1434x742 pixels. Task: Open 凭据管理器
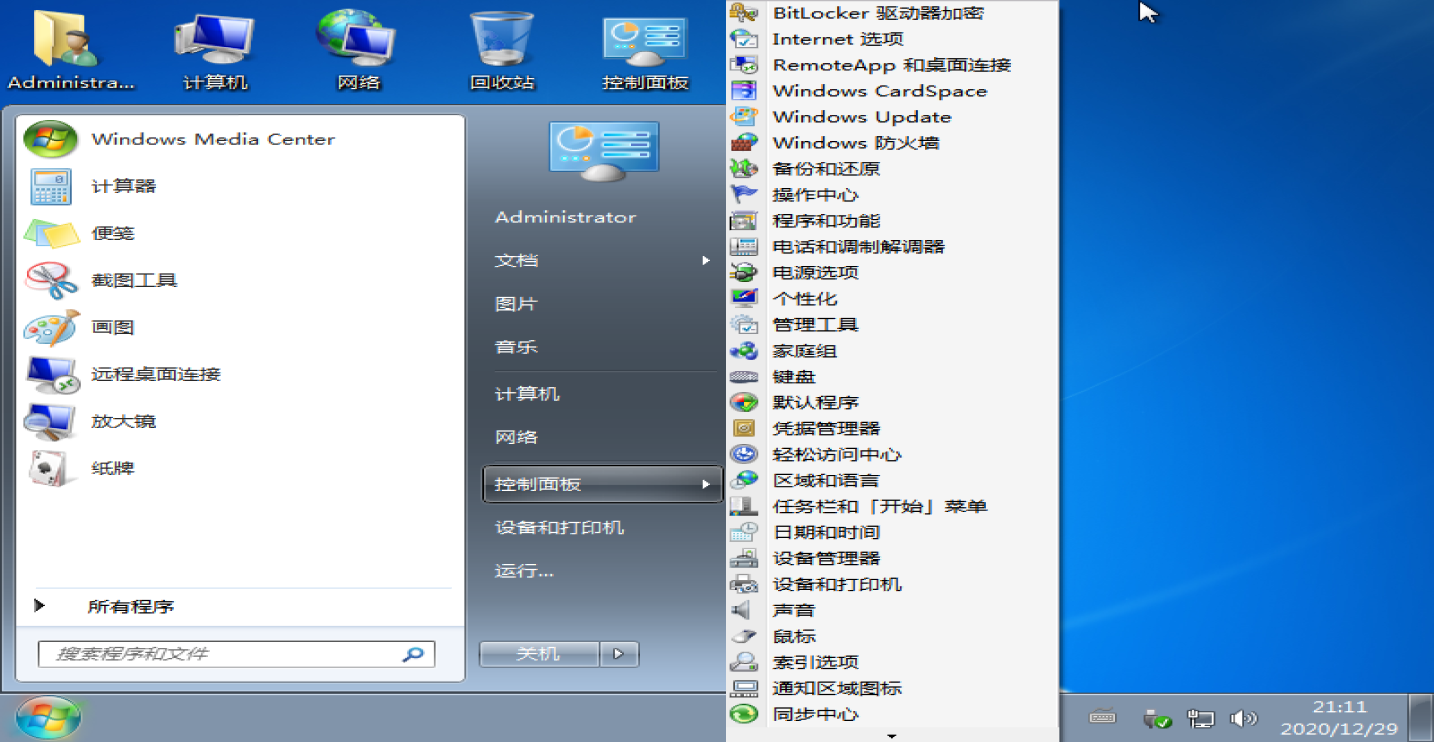point(892,429)
